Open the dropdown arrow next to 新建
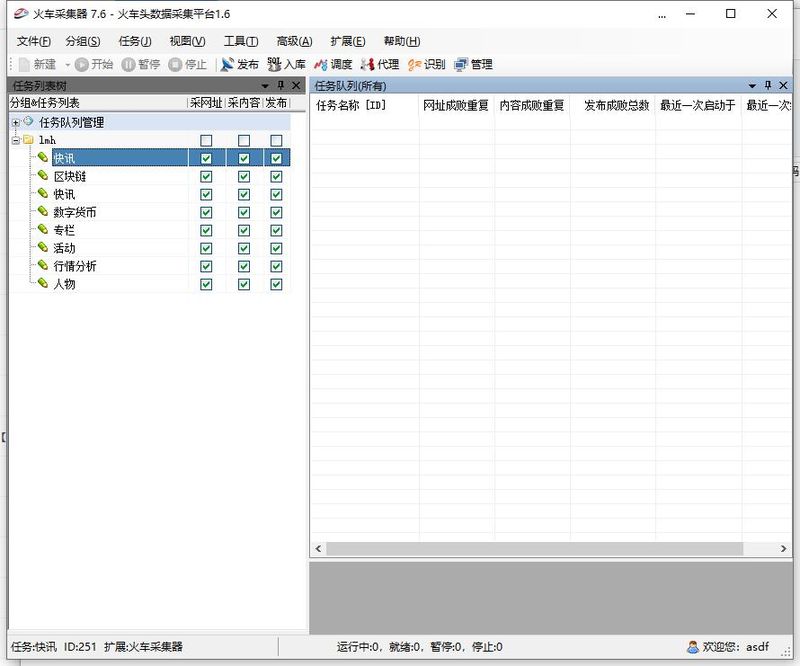This screenshot has width=800, height=666. [x=67, y=65]
